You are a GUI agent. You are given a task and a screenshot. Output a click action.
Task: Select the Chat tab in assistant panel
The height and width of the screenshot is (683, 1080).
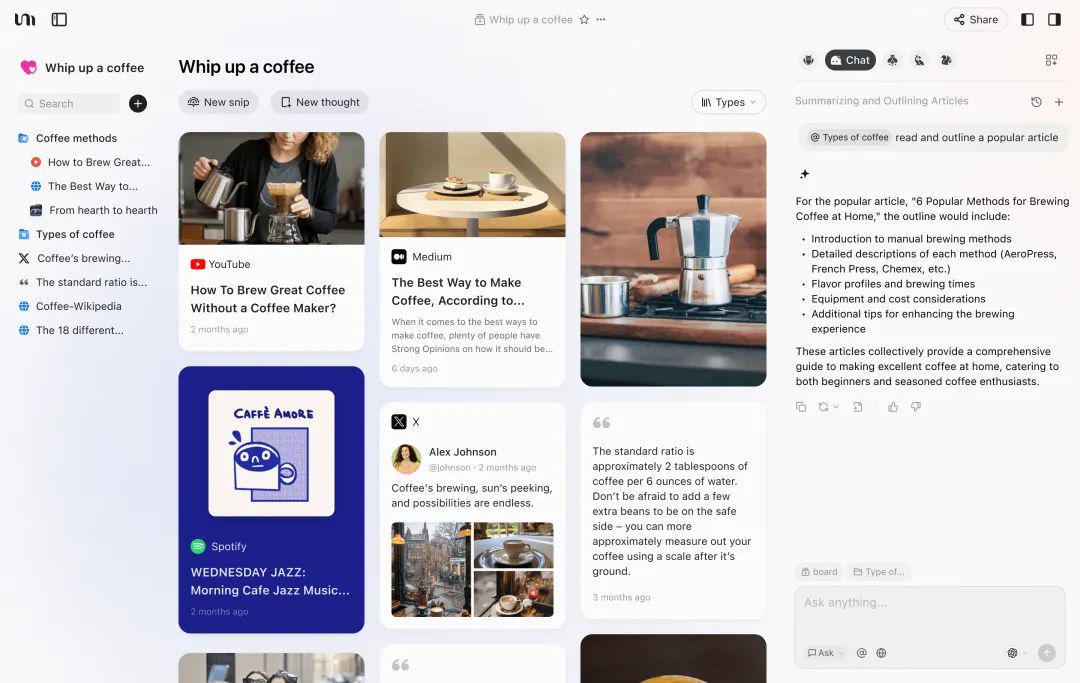point(850,61)
